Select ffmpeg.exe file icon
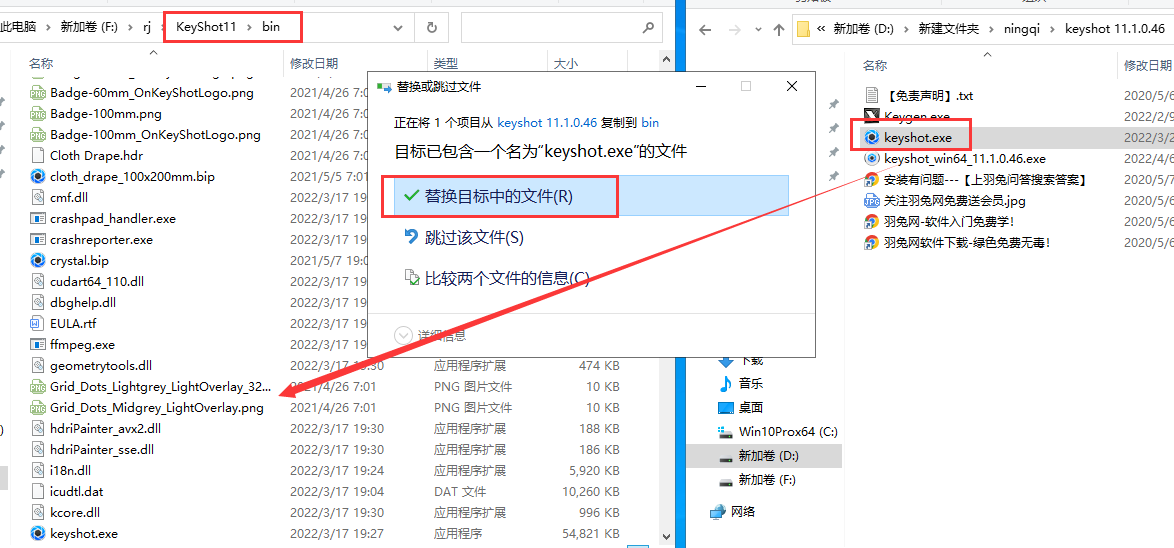The height and width of the screenshot is (548, 1174). (37, 345)
